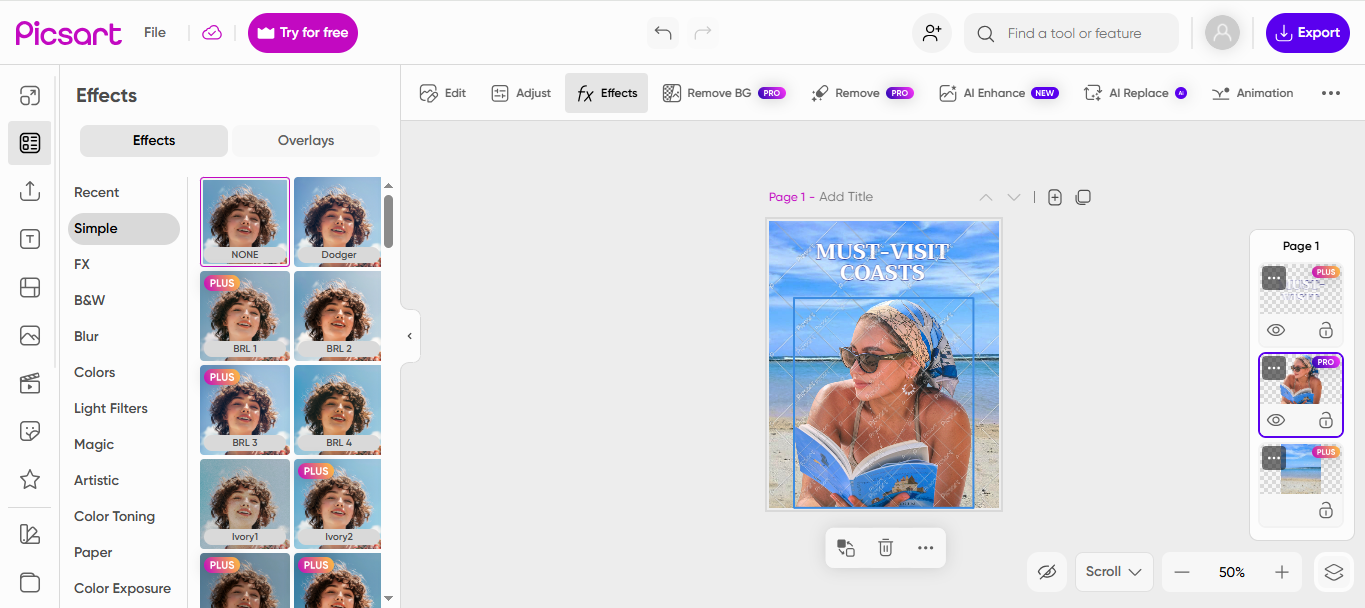
Task: Open the shapes tool in sidebar
Action: pos(30,582)
